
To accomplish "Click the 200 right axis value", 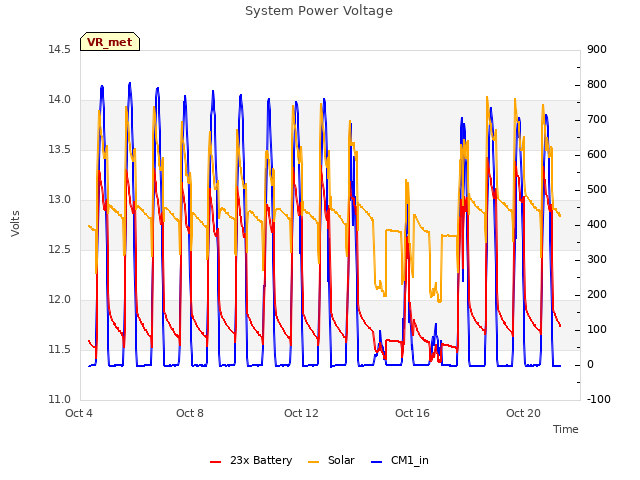I will (x=597, y=295).
